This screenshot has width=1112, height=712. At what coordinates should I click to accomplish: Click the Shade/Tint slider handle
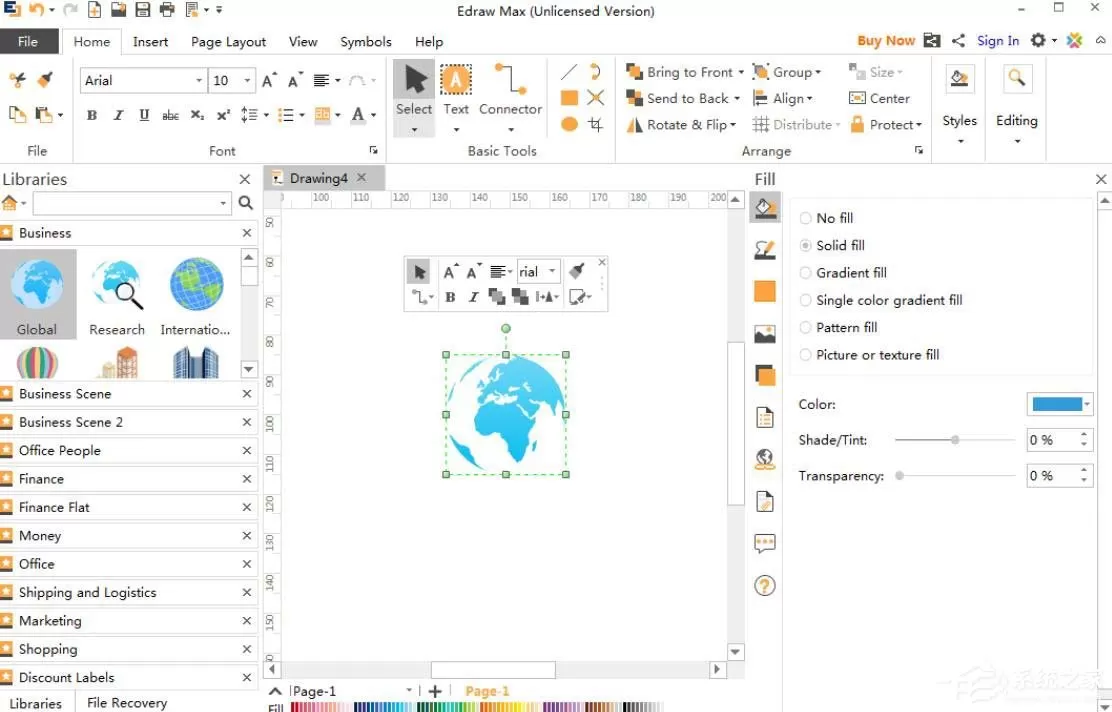pos(955,440)
